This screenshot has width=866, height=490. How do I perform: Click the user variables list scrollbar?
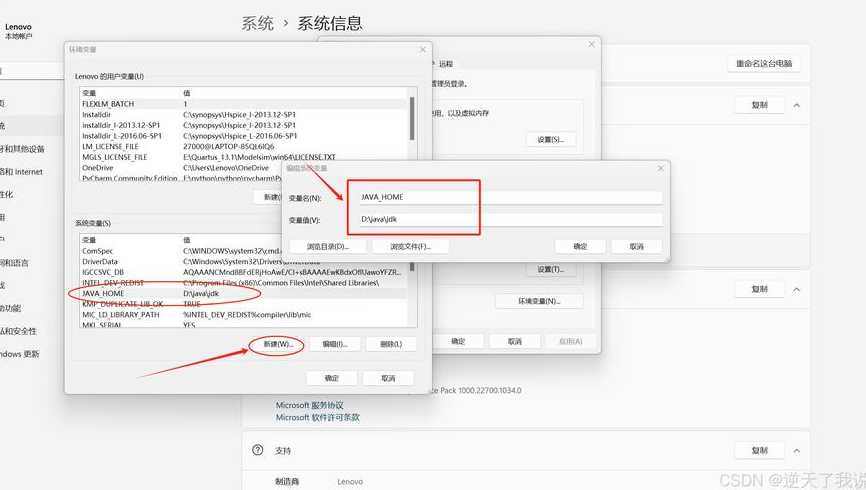412,119
